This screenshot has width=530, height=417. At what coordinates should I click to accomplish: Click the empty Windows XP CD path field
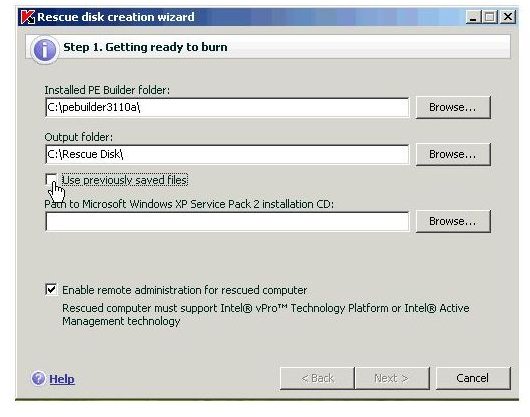227,221
